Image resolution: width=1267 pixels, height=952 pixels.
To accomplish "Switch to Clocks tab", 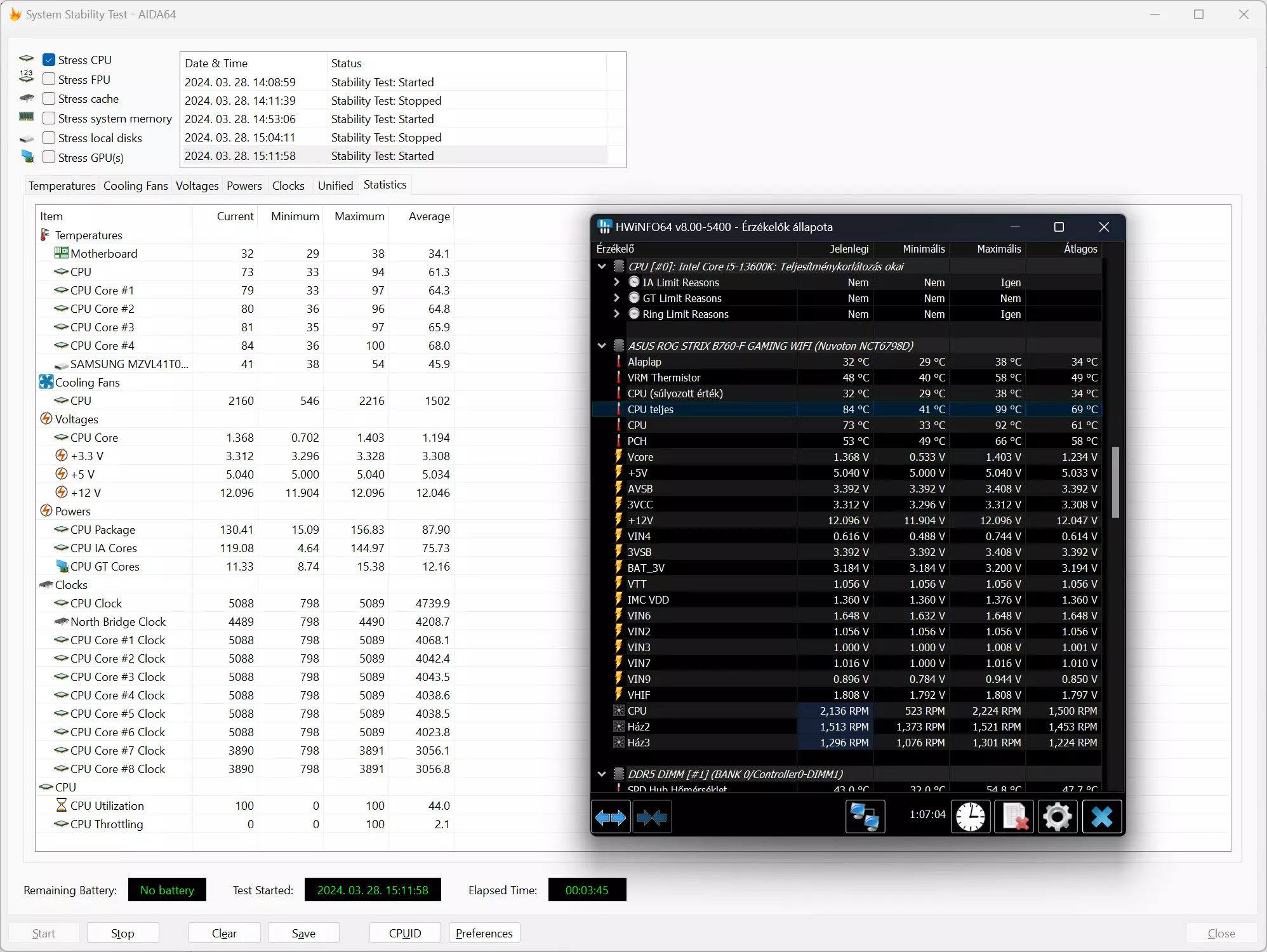I will click(288, 185).
